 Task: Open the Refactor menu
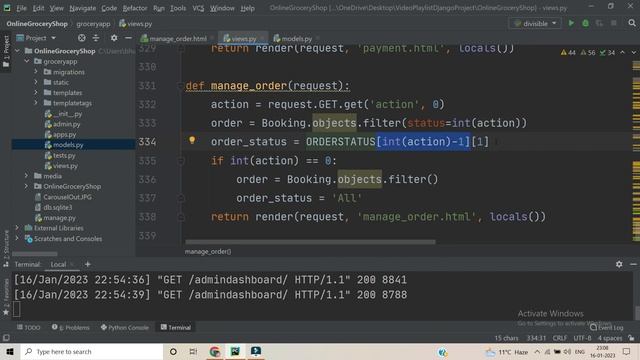[135, 8]
